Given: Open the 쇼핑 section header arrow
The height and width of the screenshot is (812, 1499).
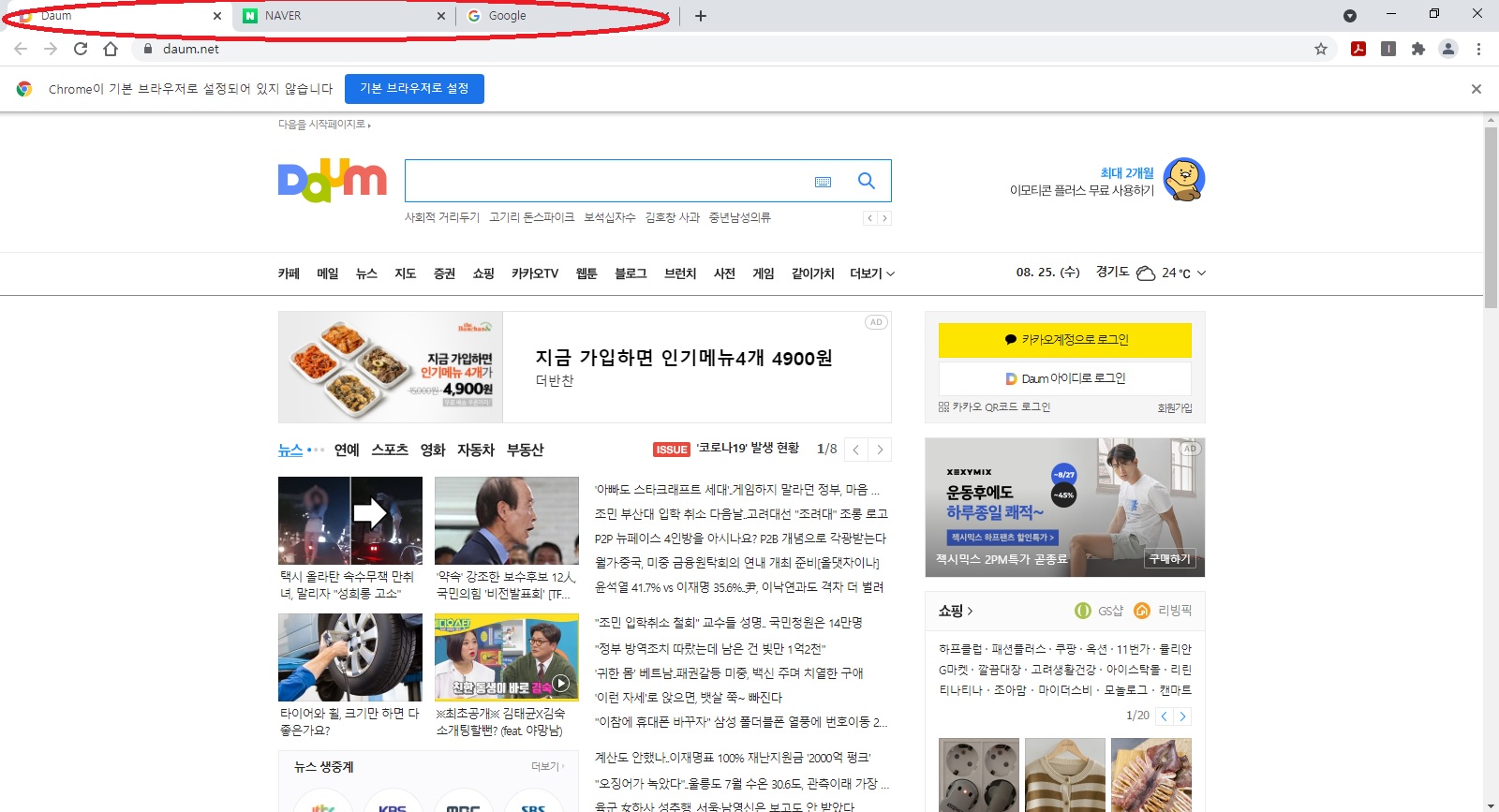Looking at the screenshot, I should 956,611.
